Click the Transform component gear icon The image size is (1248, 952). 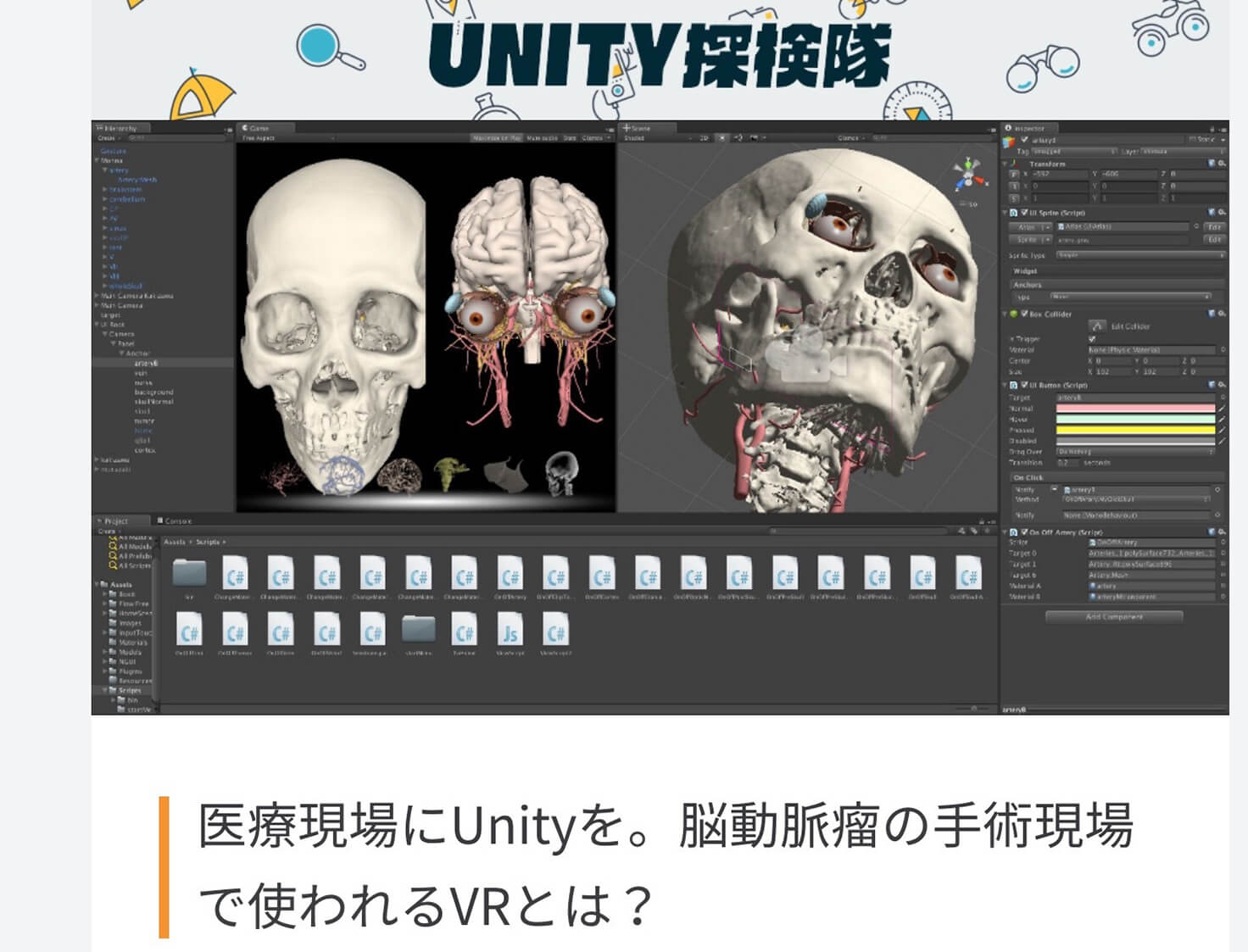pyautogui.click(x=1222, y=164)
